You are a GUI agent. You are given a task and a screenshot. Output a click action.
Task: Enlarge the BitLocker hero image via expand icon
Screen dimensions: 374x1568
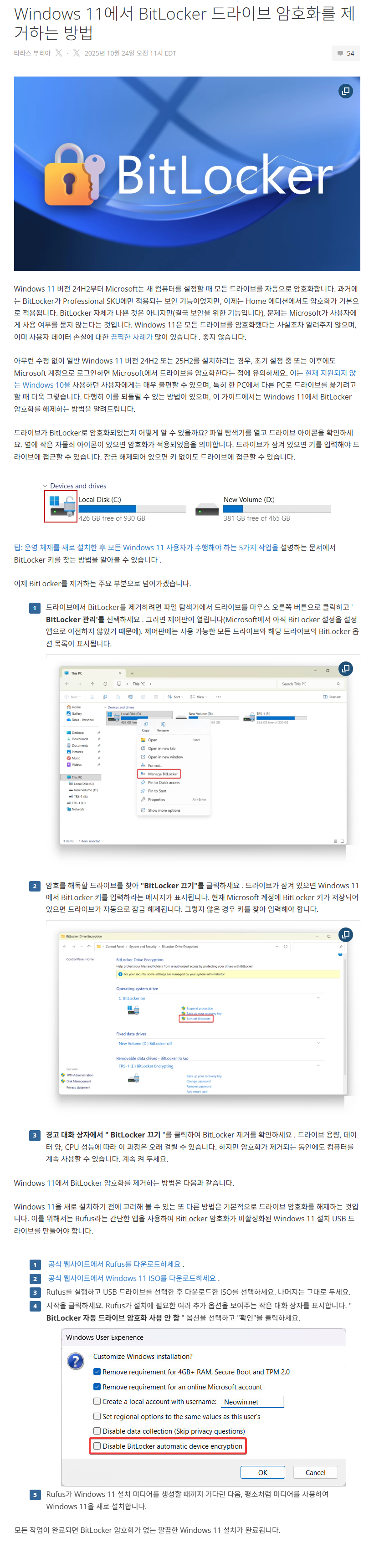(x=345, y=91)
